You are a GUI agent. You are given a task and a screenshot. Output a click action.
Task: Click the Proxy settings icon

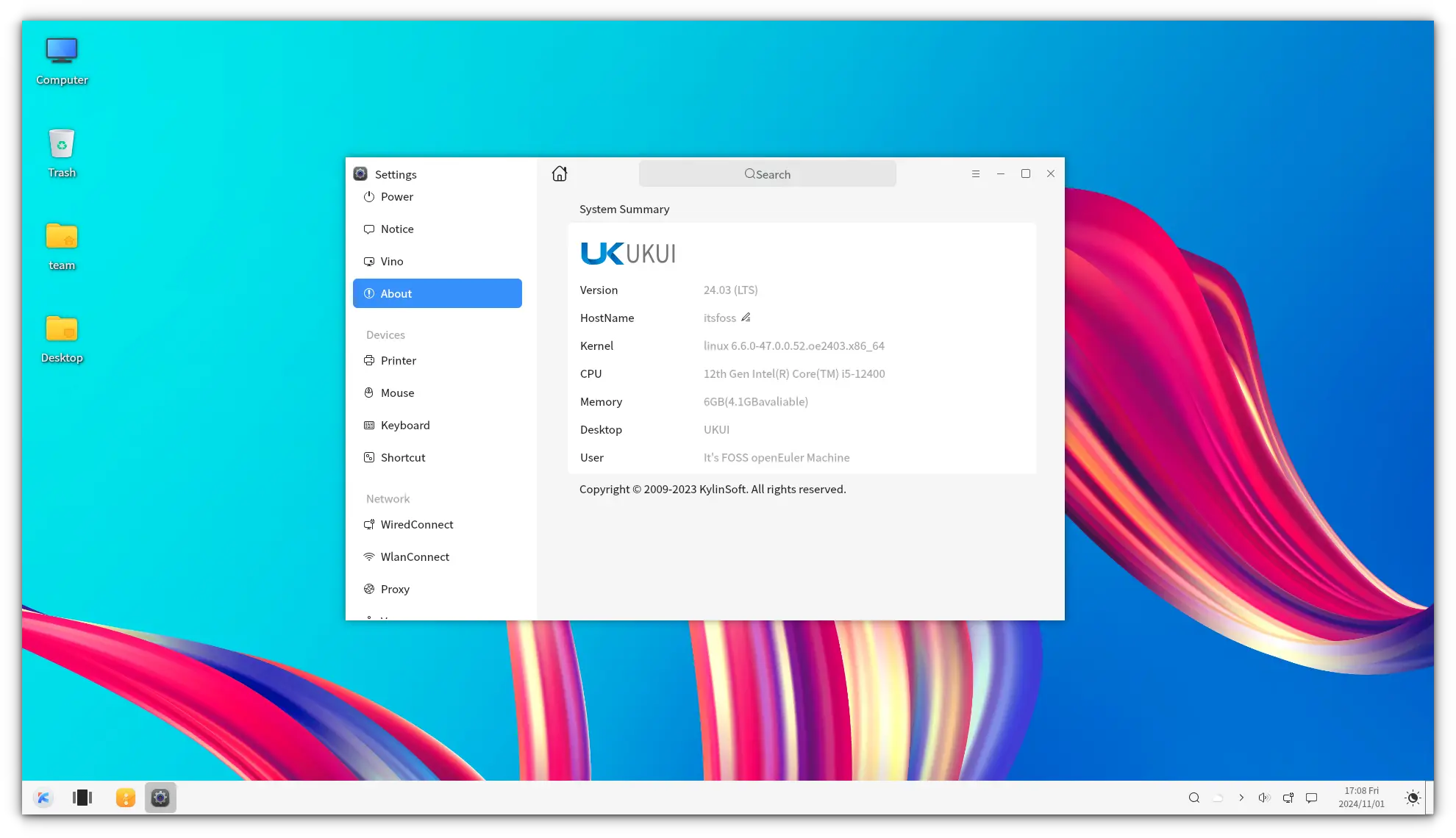click(x=370, y=589)
